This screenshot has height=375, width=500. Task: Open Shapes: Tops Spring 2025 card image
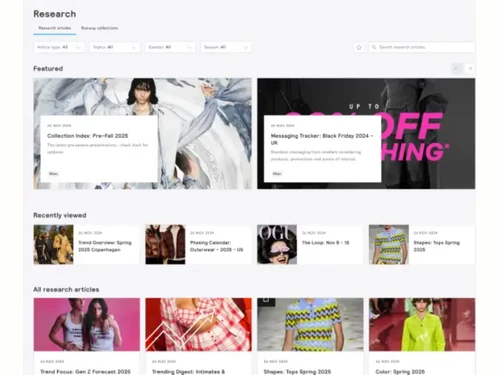(310, 324)
